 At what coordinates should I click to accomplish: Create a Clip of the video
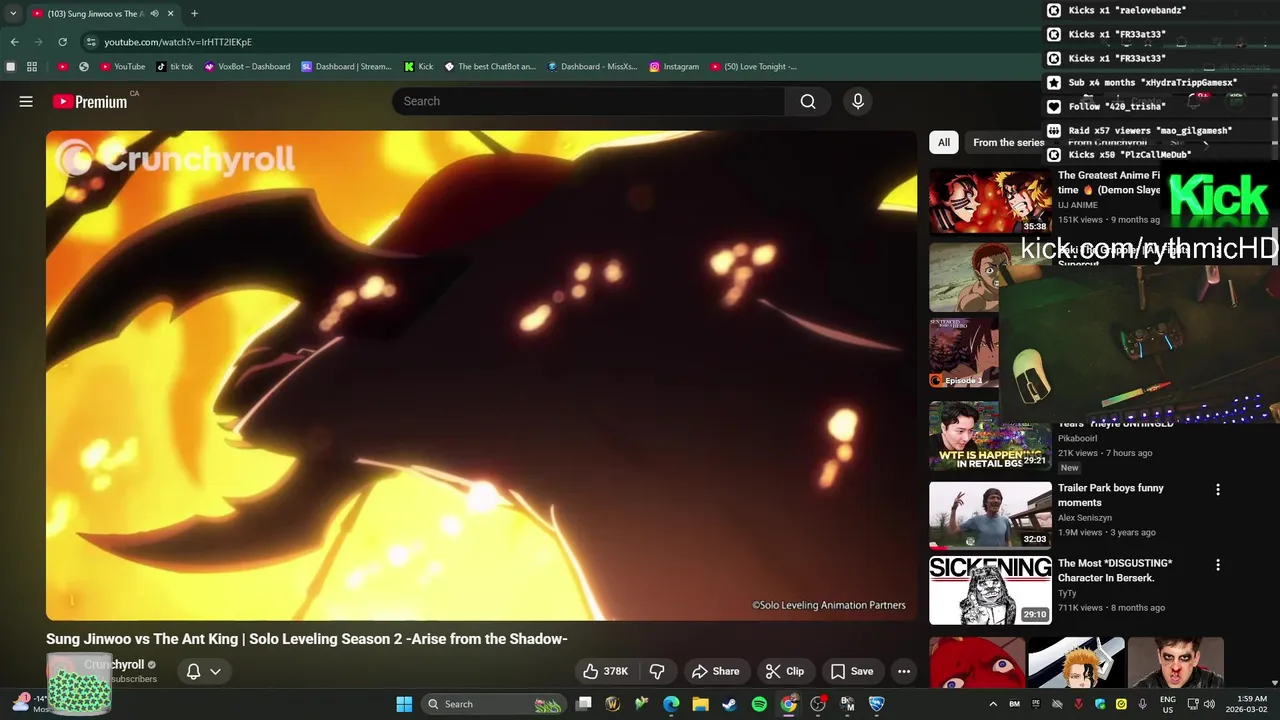coord(785,671)
